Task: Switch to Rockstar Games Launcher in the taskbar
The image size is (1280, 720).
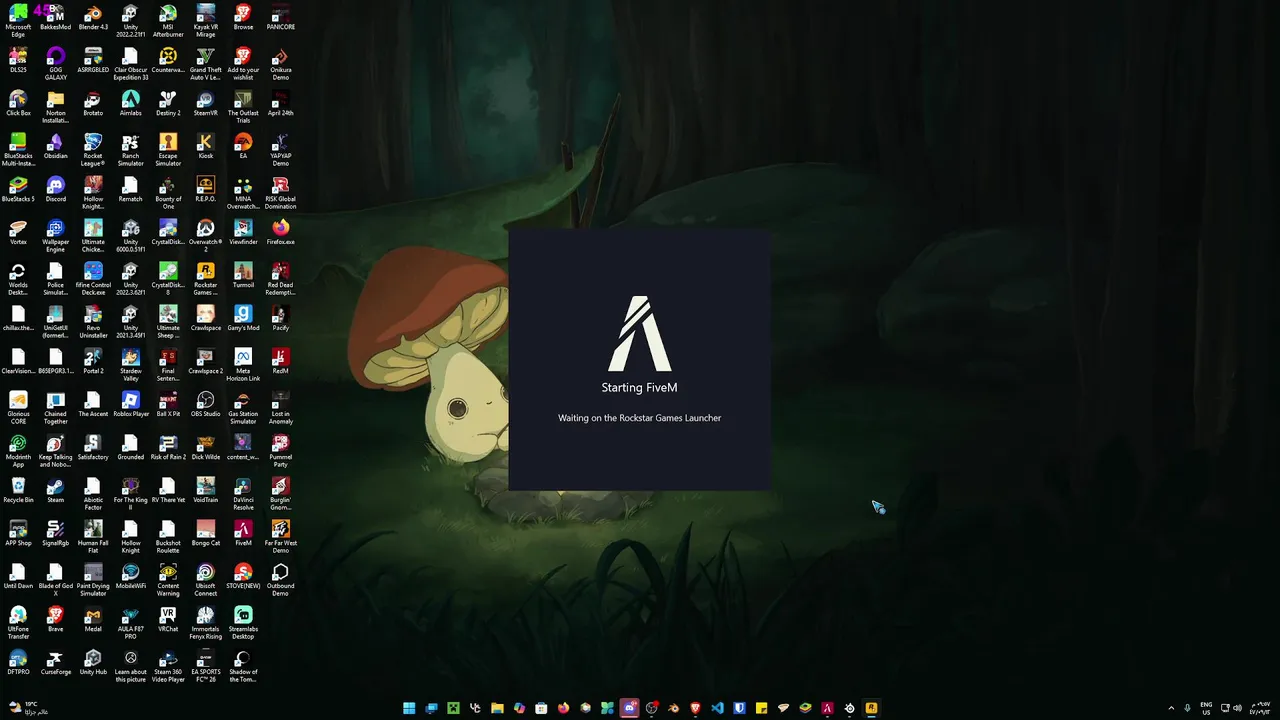Action: pyautogui.click(x=871, y=708)
